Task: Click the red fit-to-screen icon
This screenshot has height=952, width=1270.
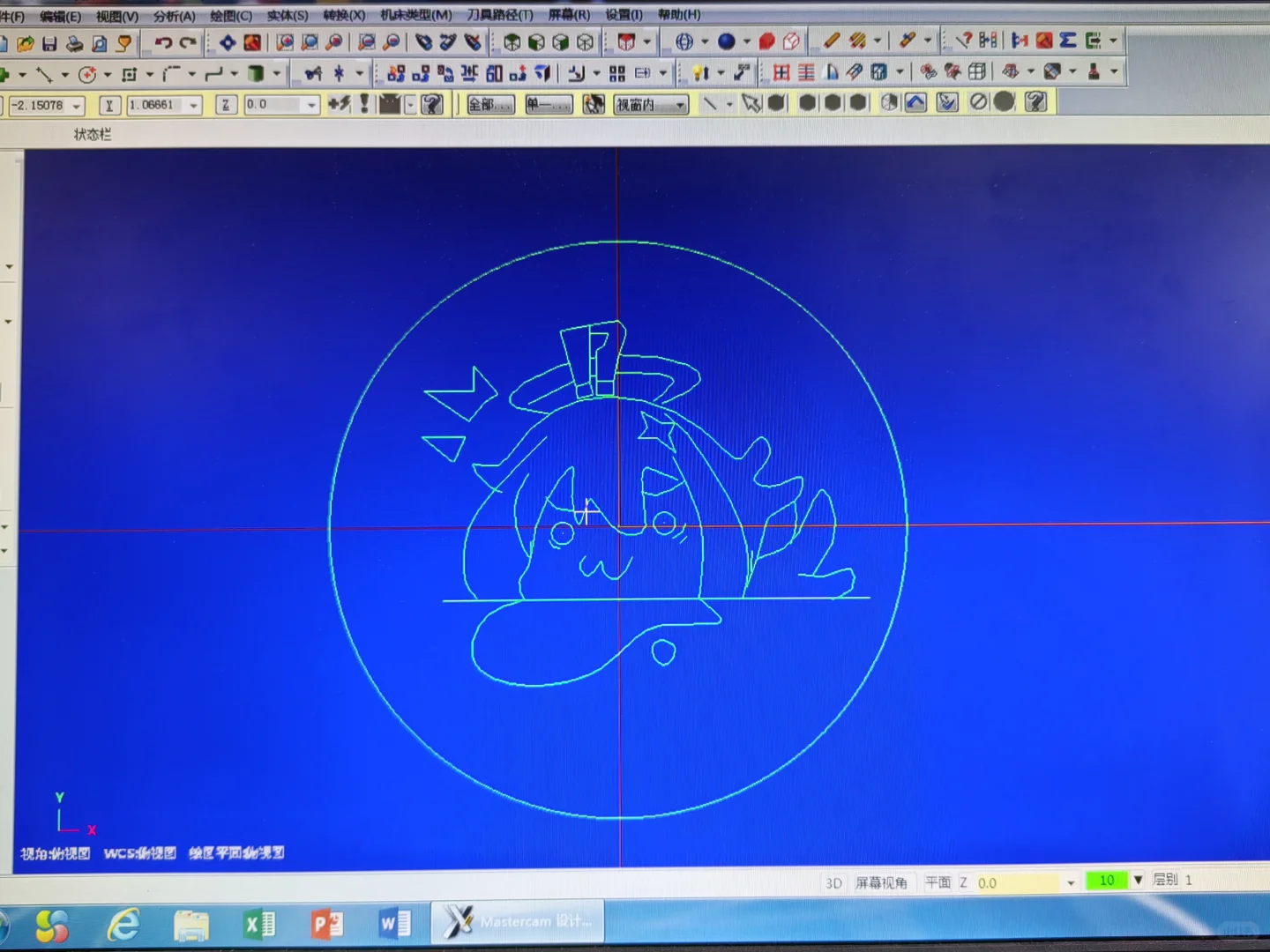Action: tap(252, 42)
